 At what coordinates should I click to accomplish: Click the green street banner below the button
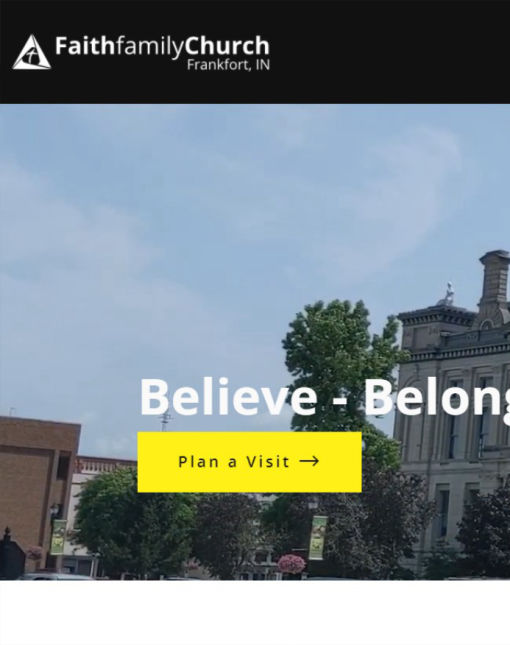point(318,538)
